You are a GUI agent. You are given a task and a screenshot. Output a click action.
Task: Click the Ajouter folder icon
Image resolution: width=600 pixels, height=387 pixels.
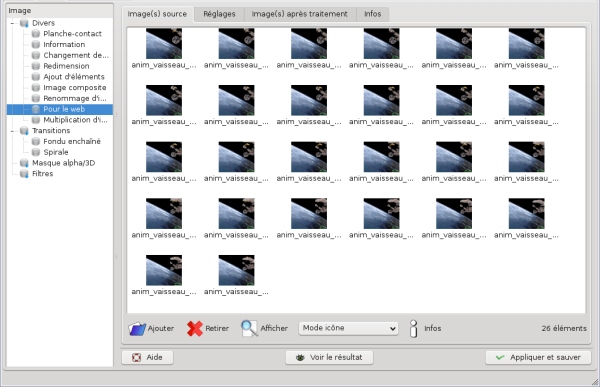tap(137, 328)
